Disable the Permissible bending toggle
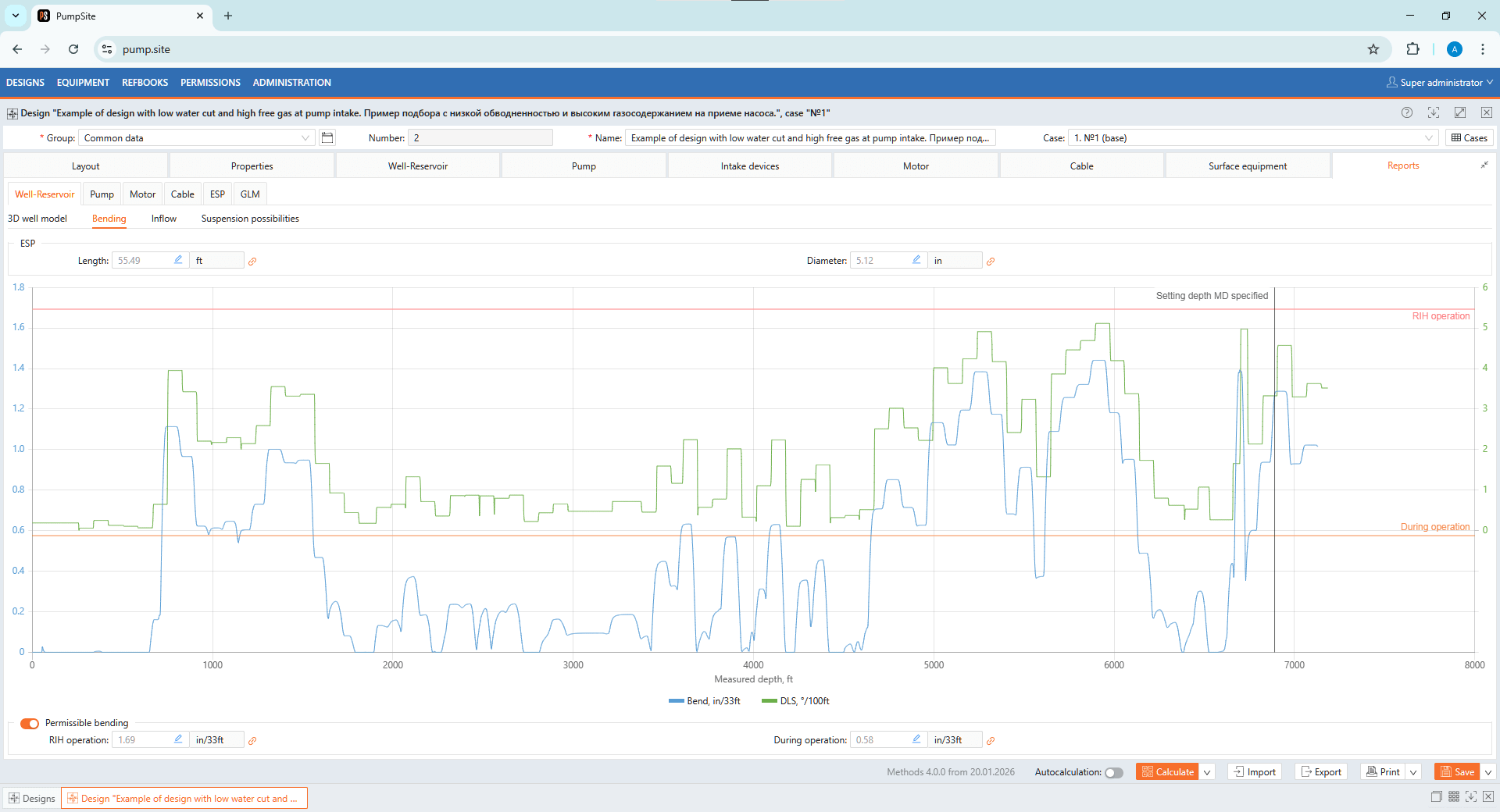Image resolution: width=1500 pixels, height=812 pixels. [30, 723]
